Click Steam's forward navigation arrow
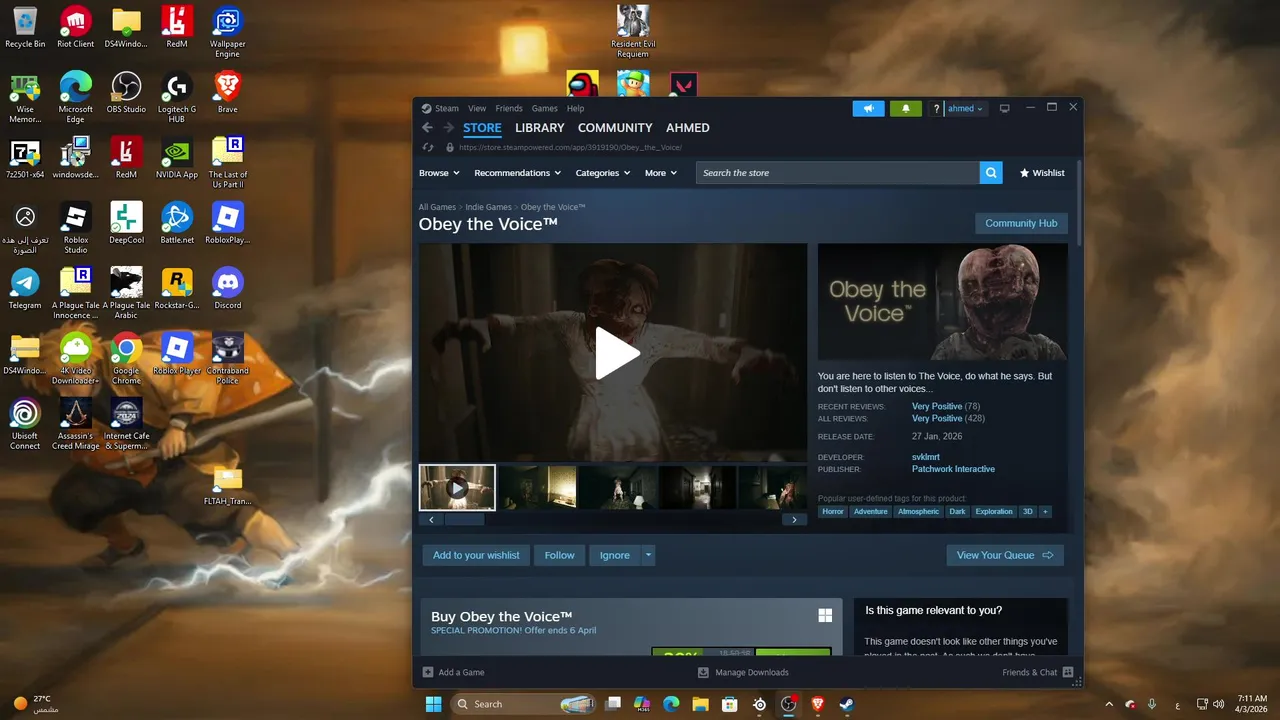1280x720 pixels. [x=448, y=128]
